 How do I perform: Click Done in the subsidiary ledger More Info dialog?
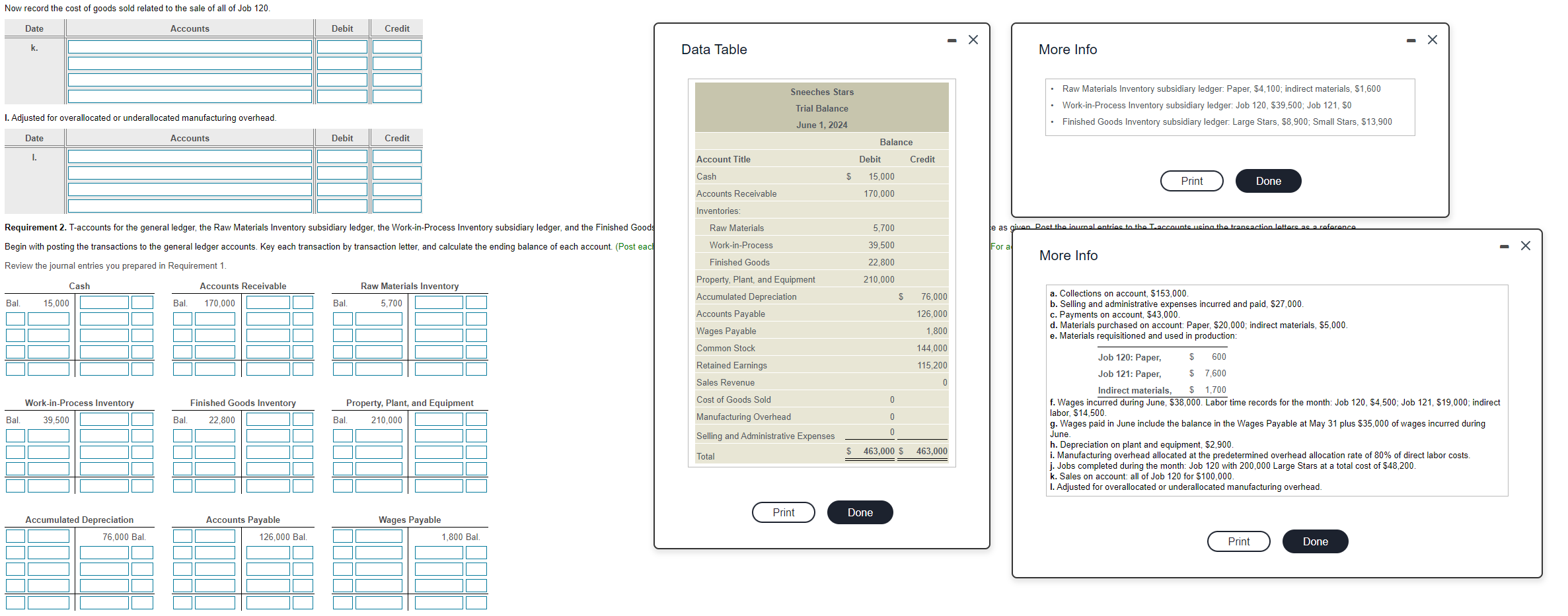1269,181
